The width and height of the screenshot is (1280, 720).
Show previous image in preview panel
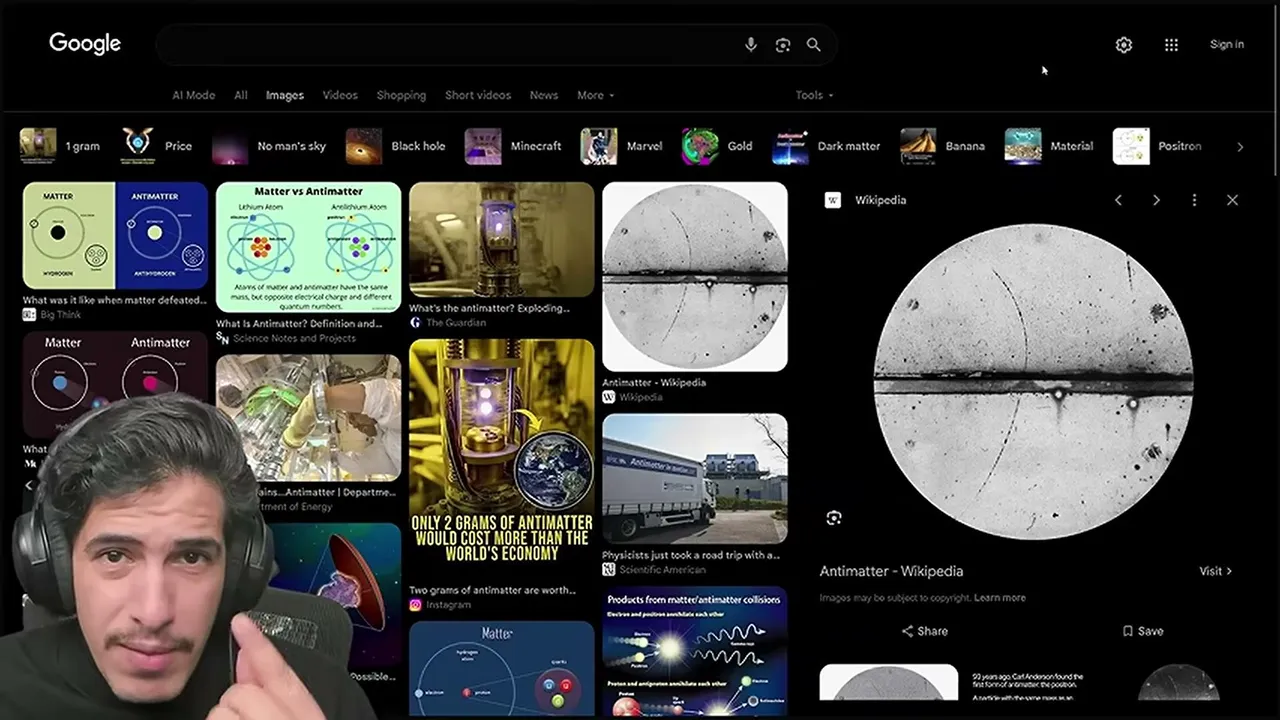click(x=1118, y=200)
